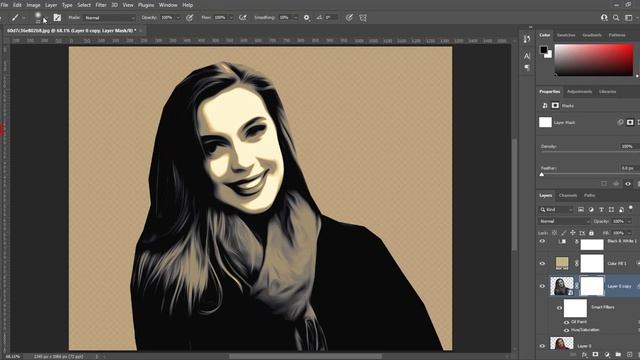Hide the Layer 0 copy layer
The image size is (640, 360).
pyautogui.click(x=542, y=286)
